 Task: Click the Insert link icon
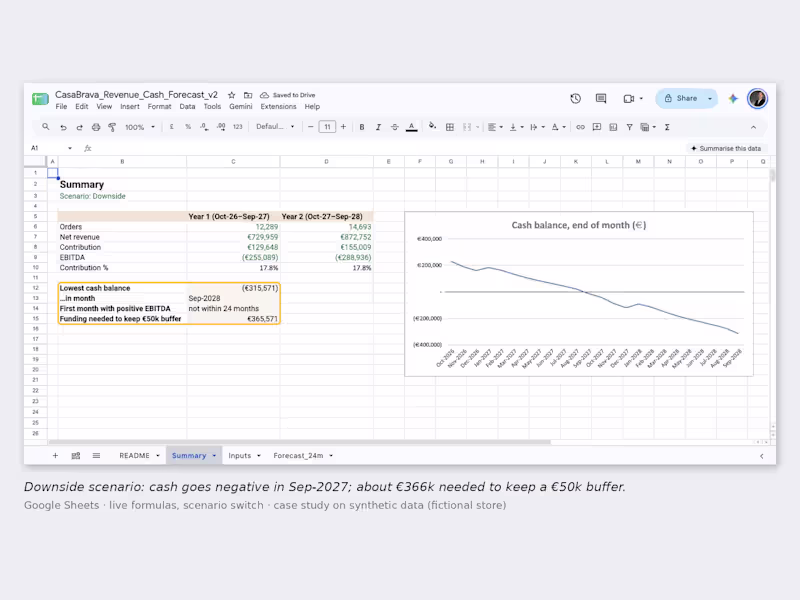pos(580,127)
